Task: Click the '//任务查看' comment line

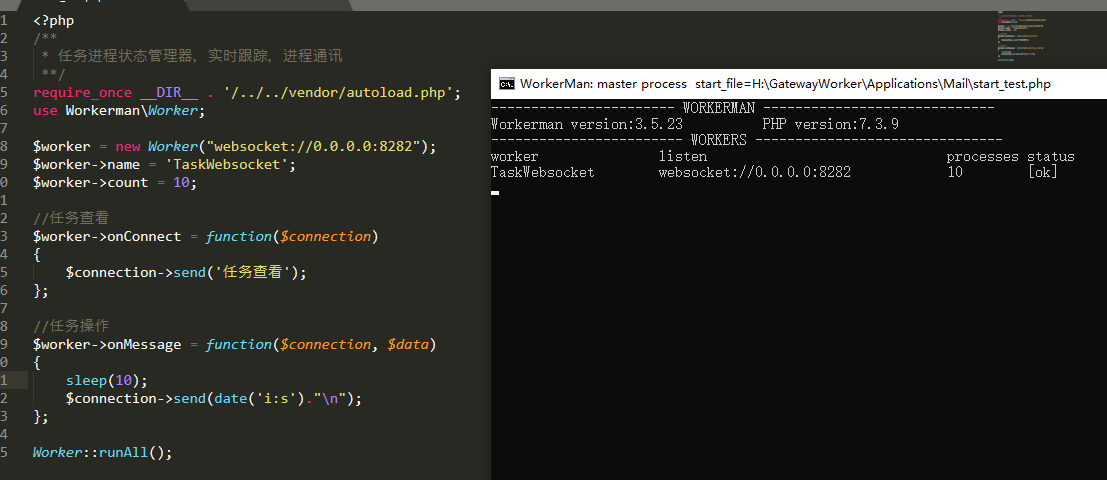Action: click(x=71, y=219)
